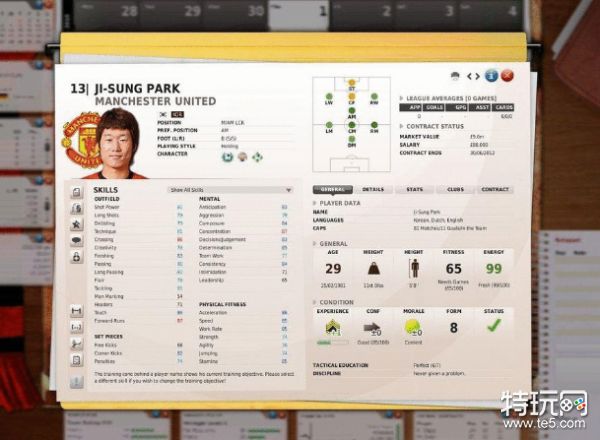Image resolution: width=600 pixels, height=440 pixels.
Task: Select the Acceleration fitness skill row
Action: pos(243,313)
